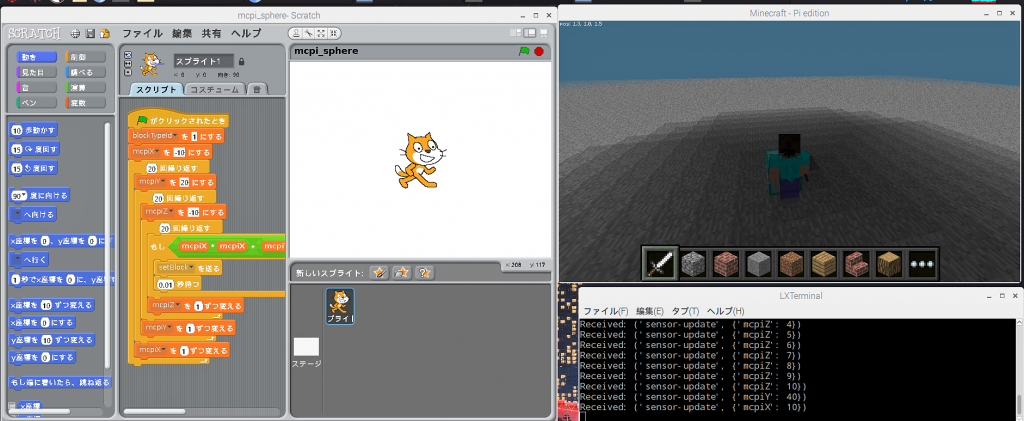Open Scratch ファイル menu
Image resolution: width=1024 pixels, height=421 pixels.
coord(142,33)
